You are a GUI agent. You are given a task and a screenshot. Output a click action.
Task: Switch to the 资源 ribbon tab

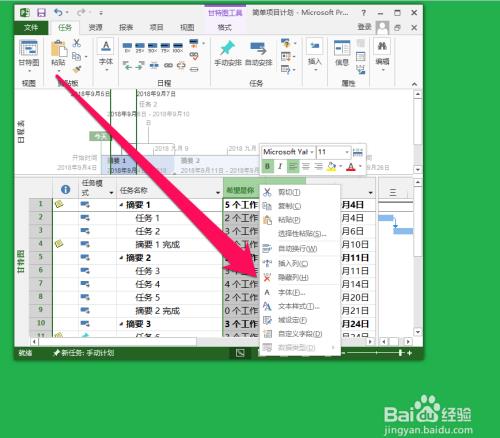click(95, 28)
